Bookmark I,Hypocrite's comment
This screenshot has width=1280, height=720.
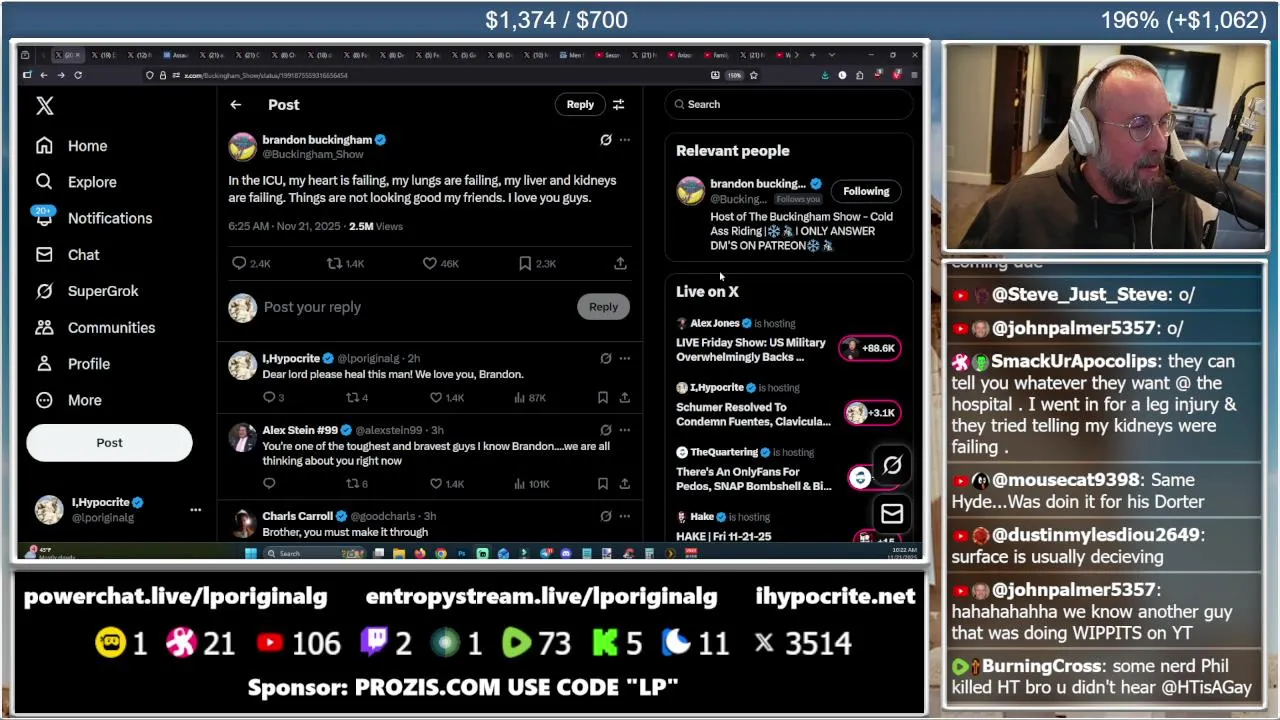pos(603,397)
